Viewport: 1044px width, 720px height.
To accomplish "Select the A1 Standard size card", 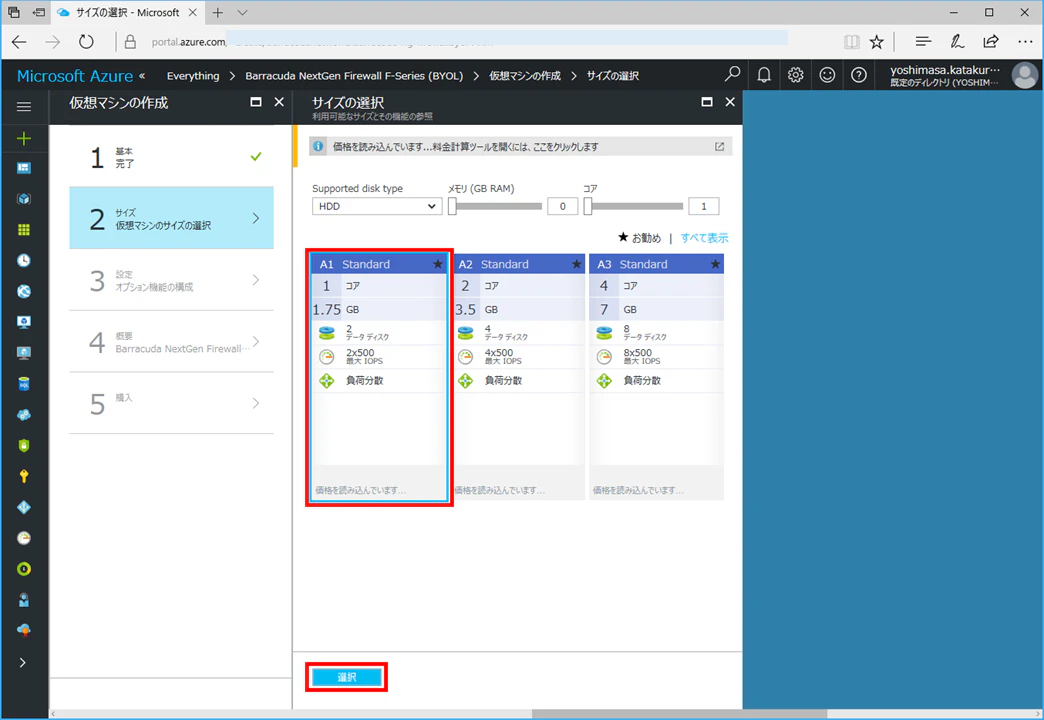I will click(380, 377).
